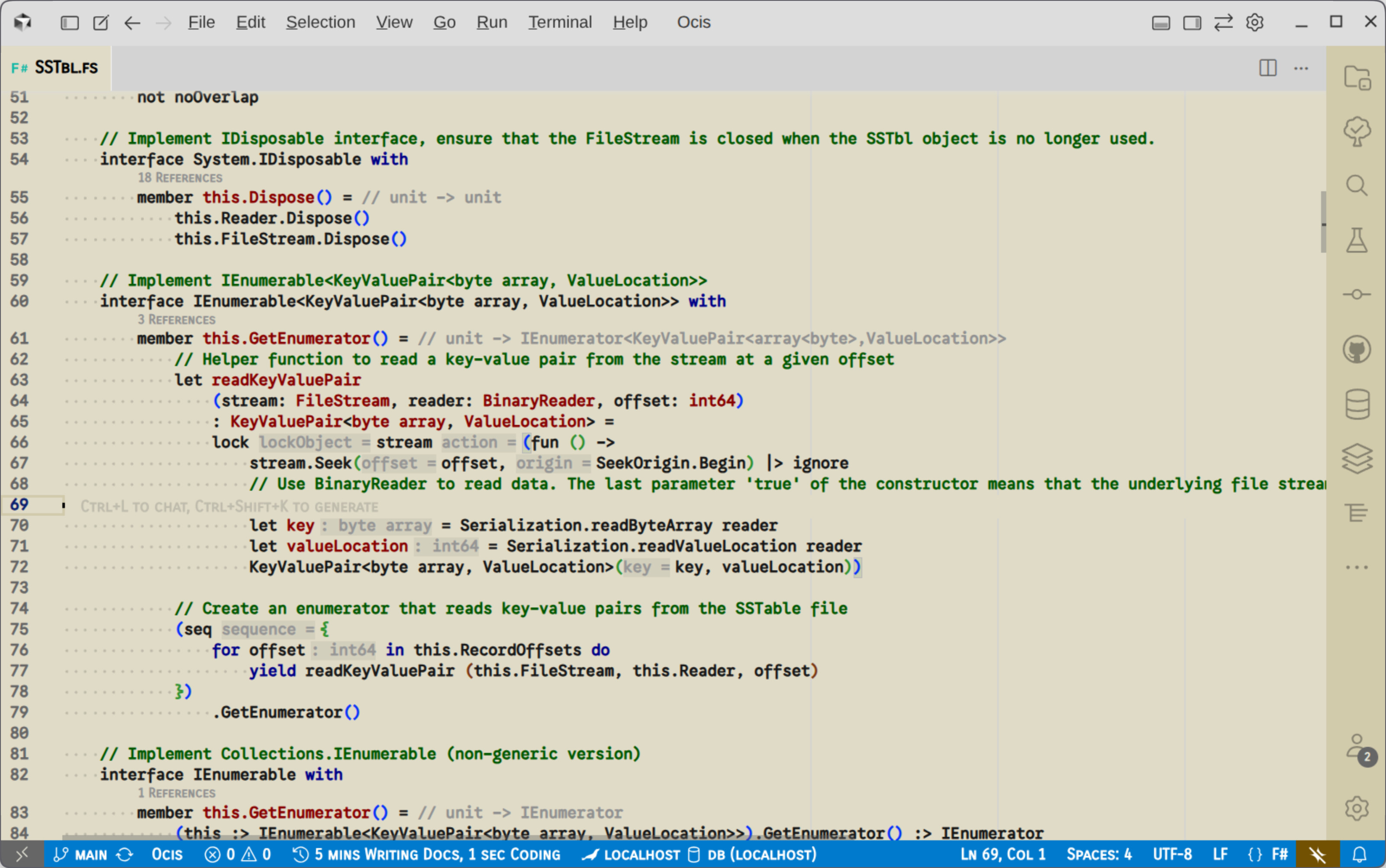Toggle the secondary sidebar layout button
Image resolution: width=1386 pixels, height=868 pixels.
click(1192, 23)
